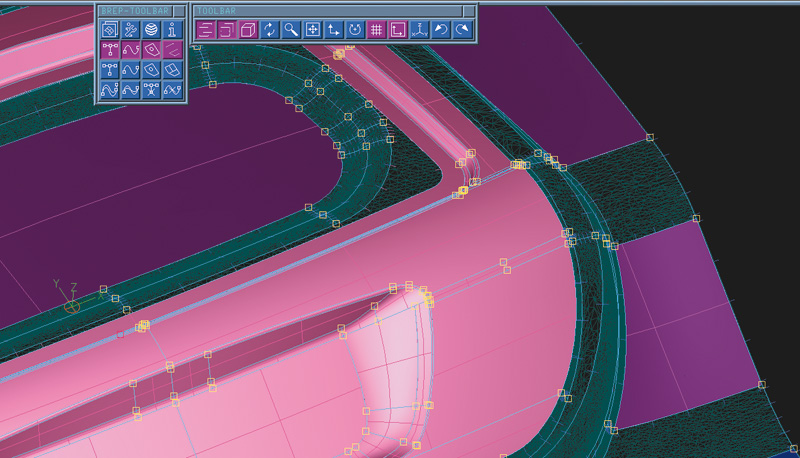Click the redo arrow icon
The height and width of the screenshot is (458, 800).
click(462, 30)
